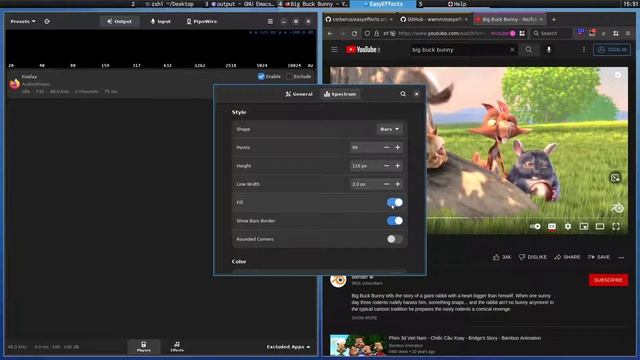
Task: Click the YouTube voice search microphone
Action: (549, 50)
